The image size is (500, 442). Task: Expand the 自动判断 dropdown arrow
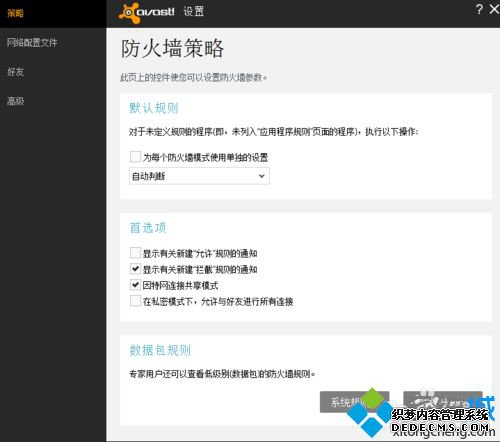pos(262,176)
